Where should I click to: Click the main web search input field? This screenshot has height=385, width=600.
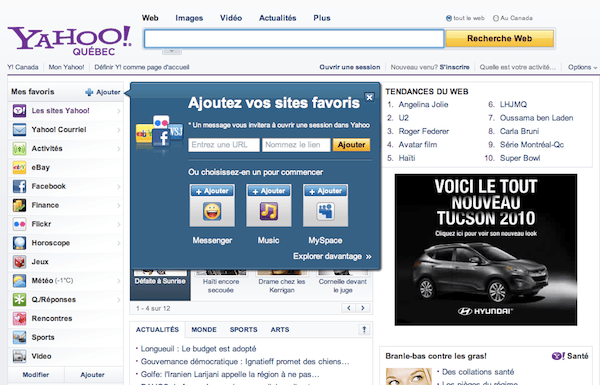(294, 39)
